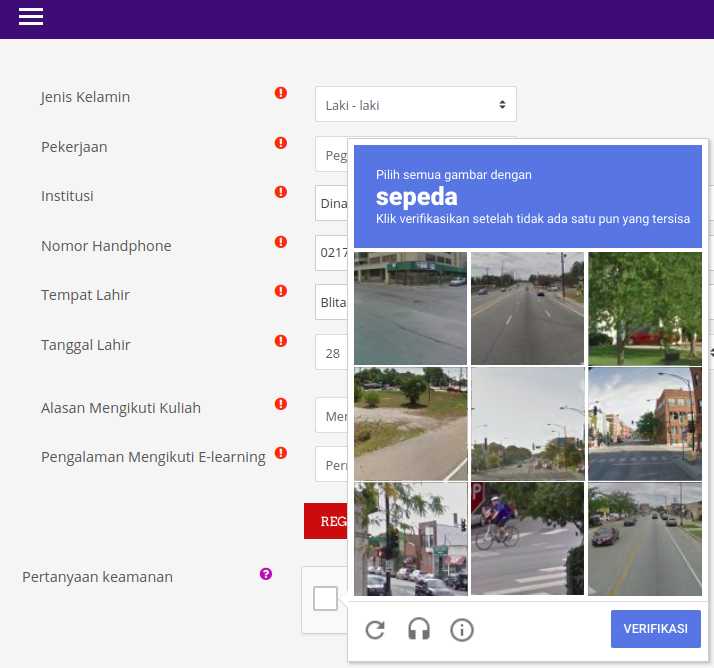Open the Pekerjaan dropdown
This screenshot has width=714, height=668.
pos(332,154)
